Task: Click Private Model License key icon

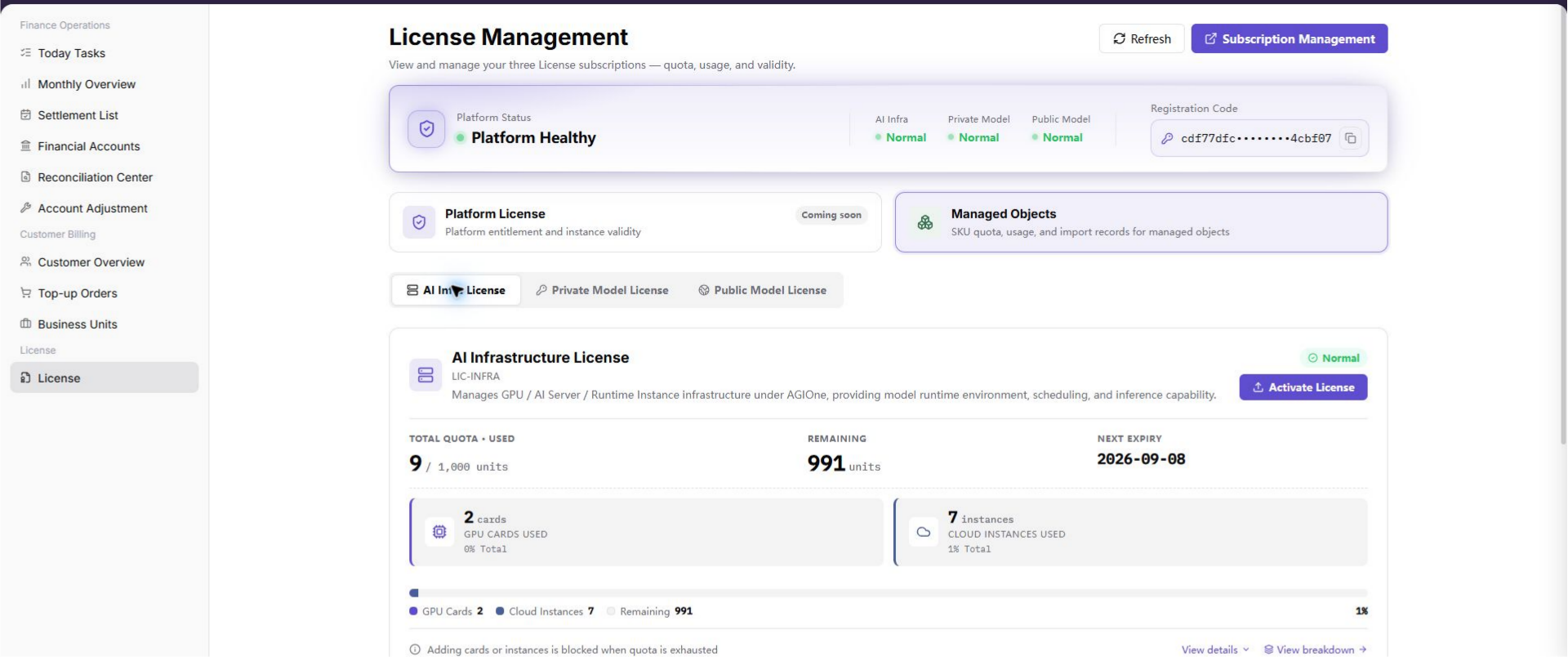Action: [541, 290]
